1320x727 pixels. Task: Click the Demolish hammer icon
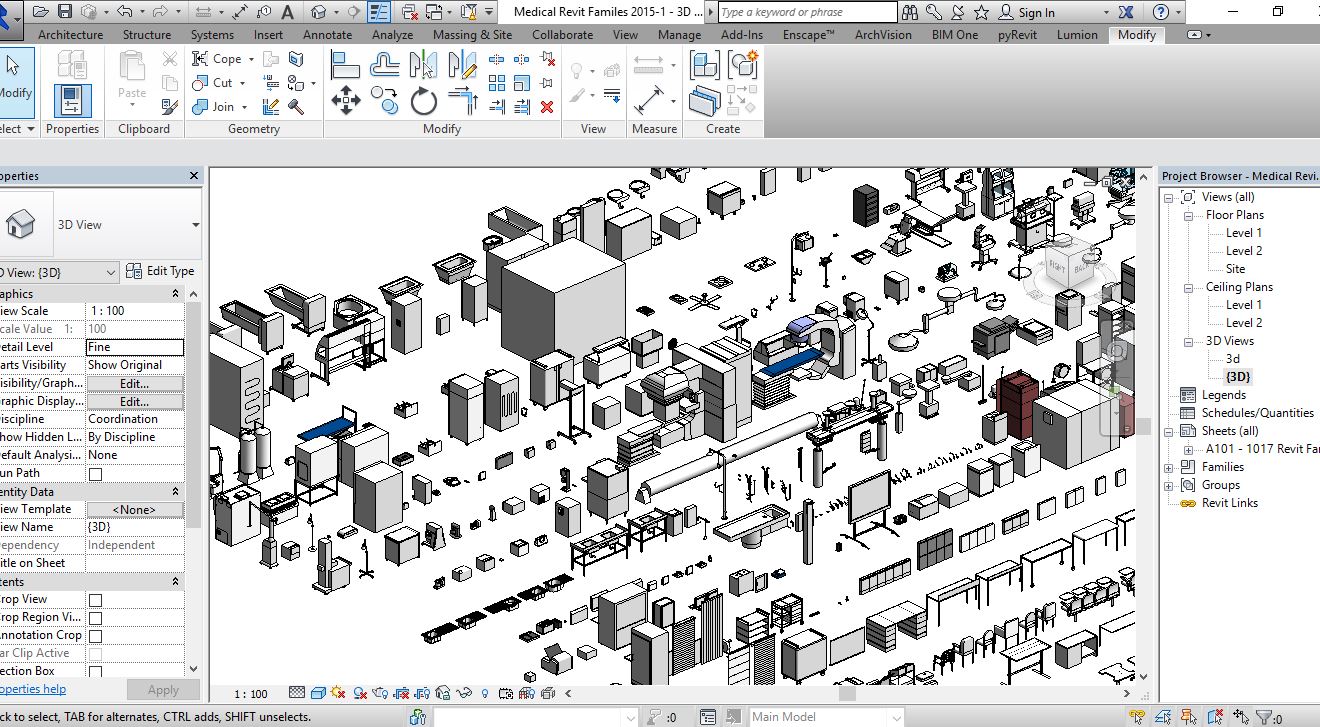coord(296,107)
